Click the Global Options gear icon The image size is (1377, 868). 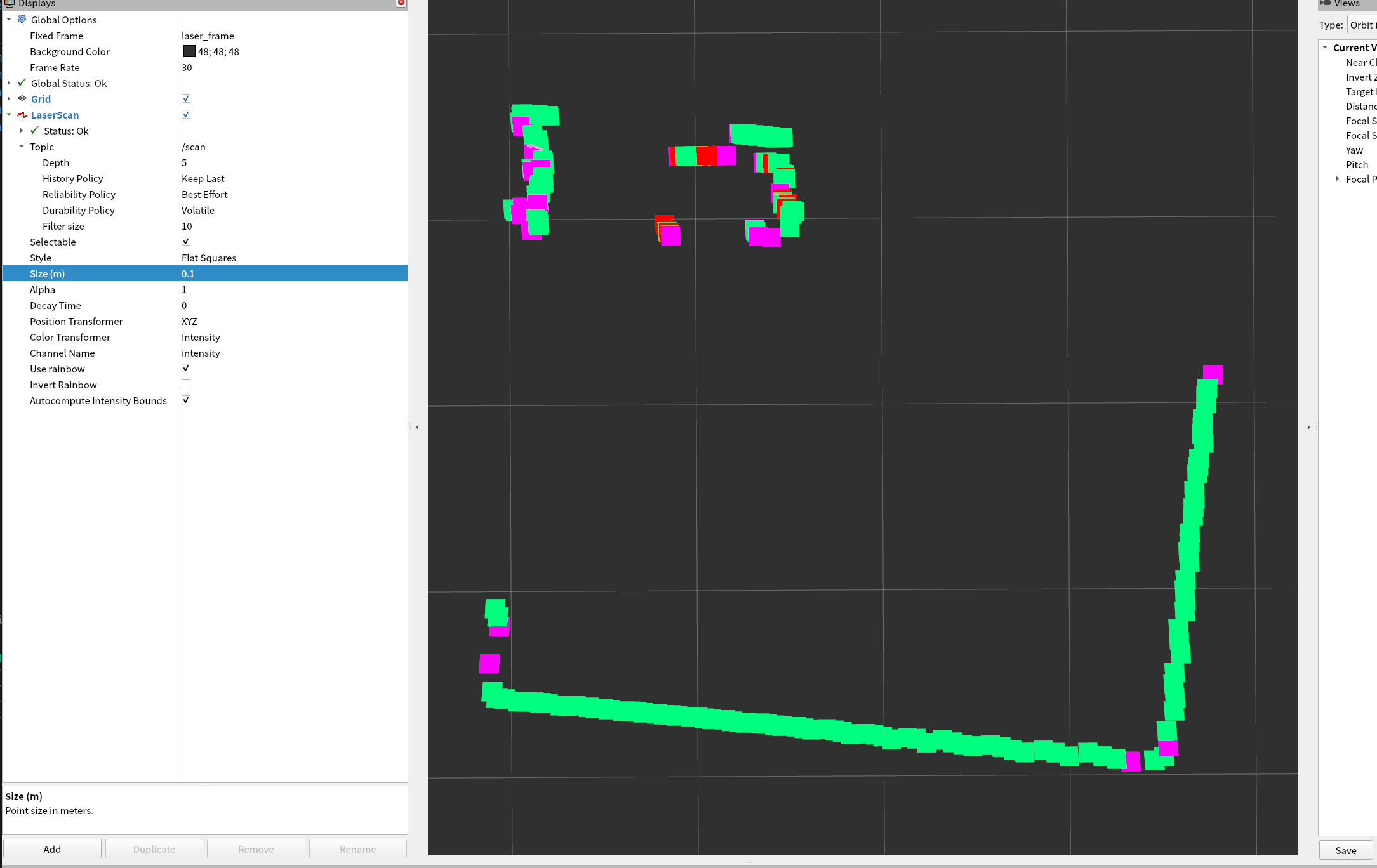22,20
